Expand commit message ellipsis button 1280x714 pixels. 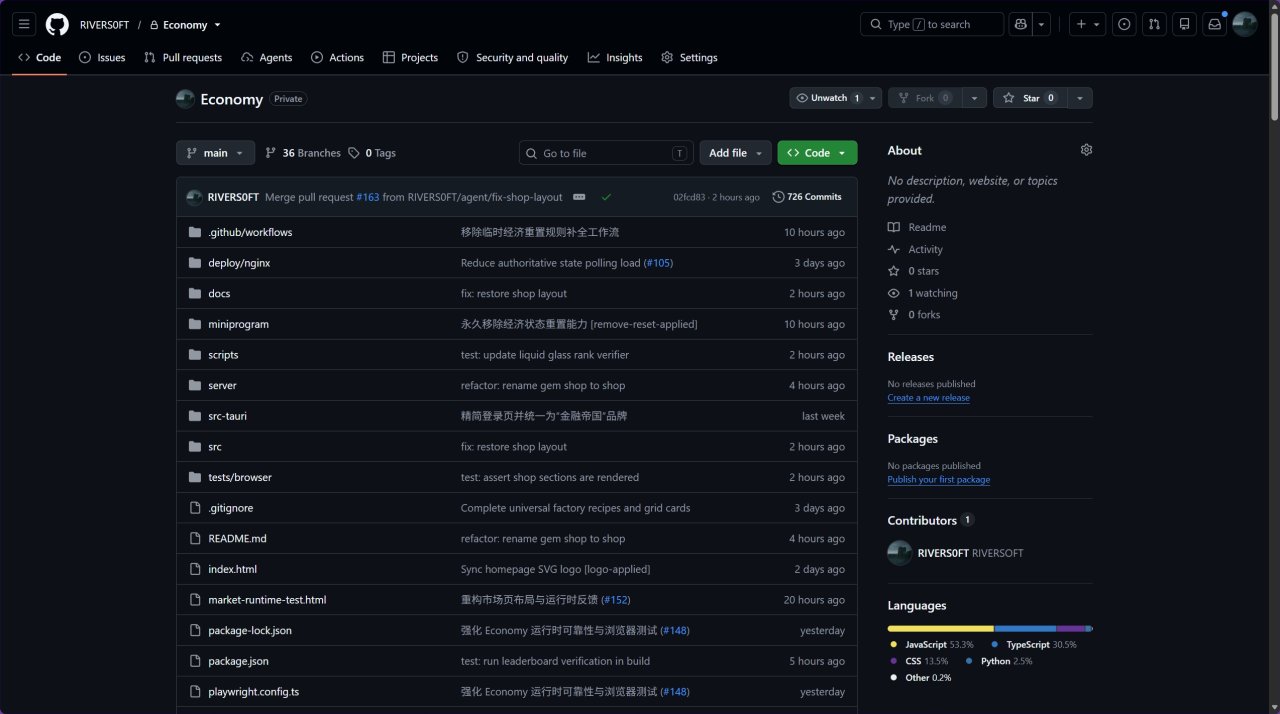(579, 197)
